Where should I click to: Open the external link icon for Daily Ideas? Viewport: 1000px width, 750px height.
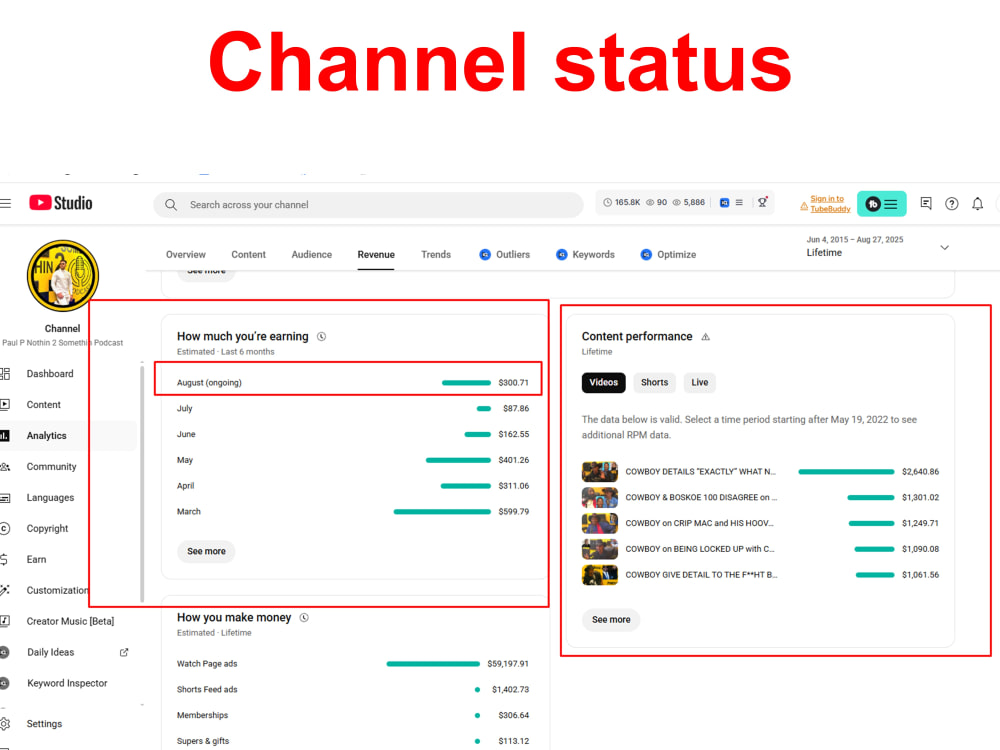coord(124,652)
